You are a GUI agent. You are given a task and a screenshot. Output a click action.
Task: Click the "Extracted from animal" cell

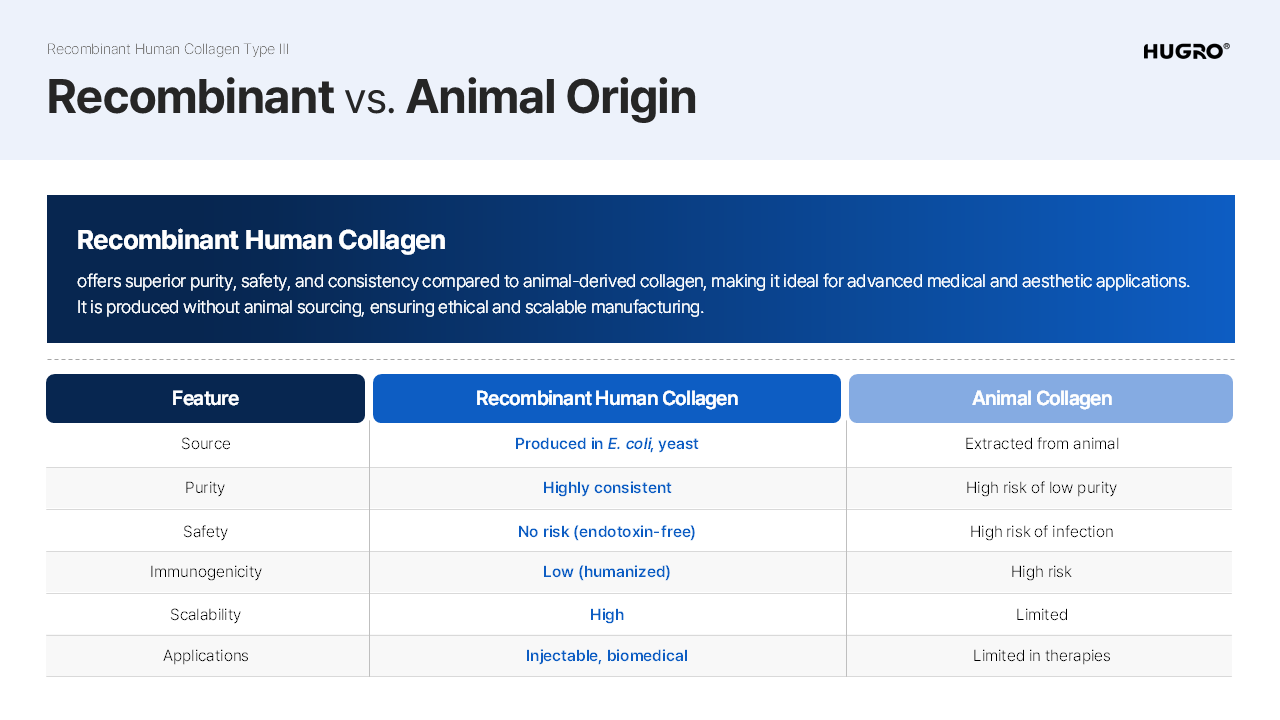click(1041, 444)
